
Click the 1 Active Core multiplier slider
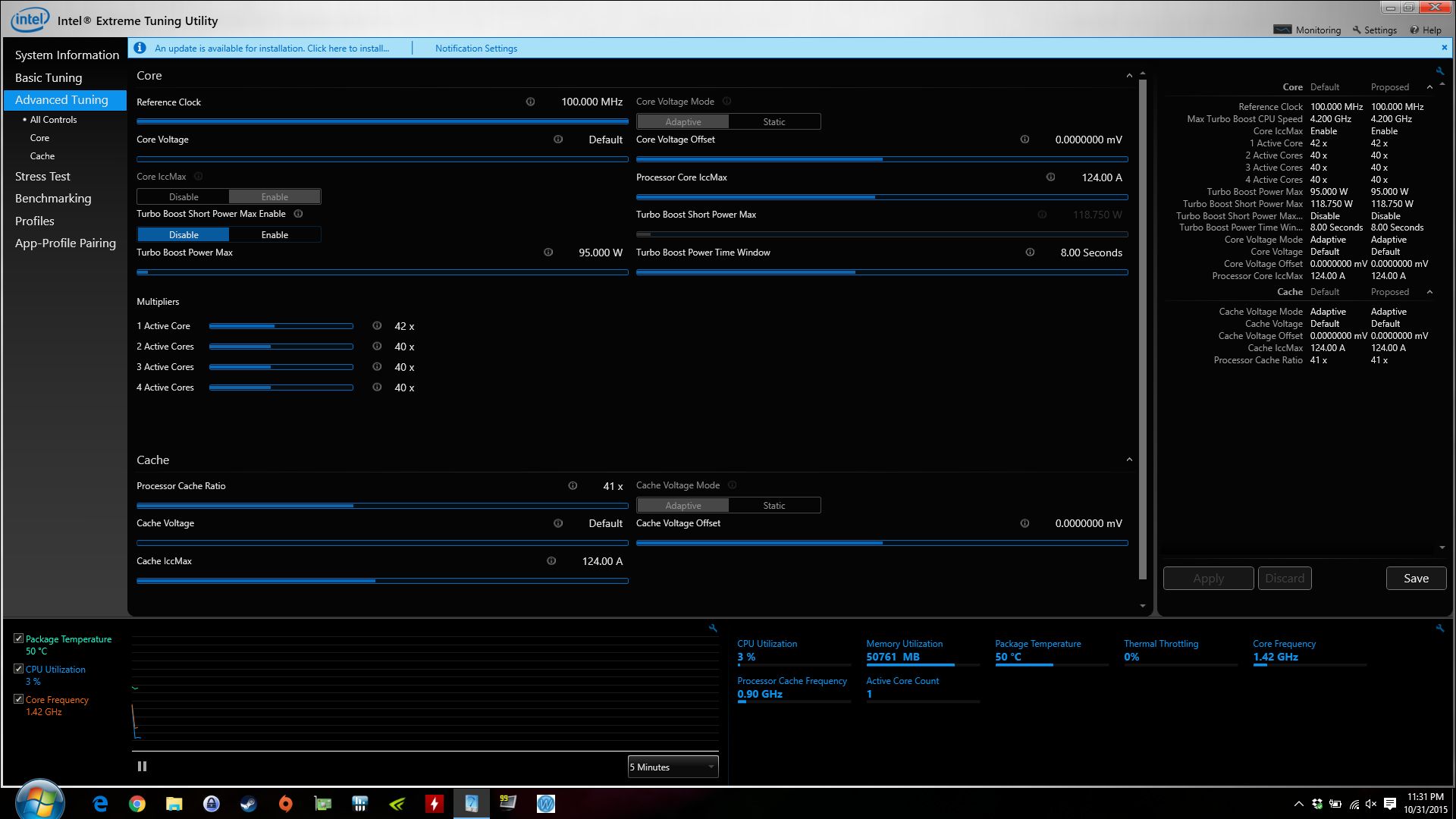281,326
